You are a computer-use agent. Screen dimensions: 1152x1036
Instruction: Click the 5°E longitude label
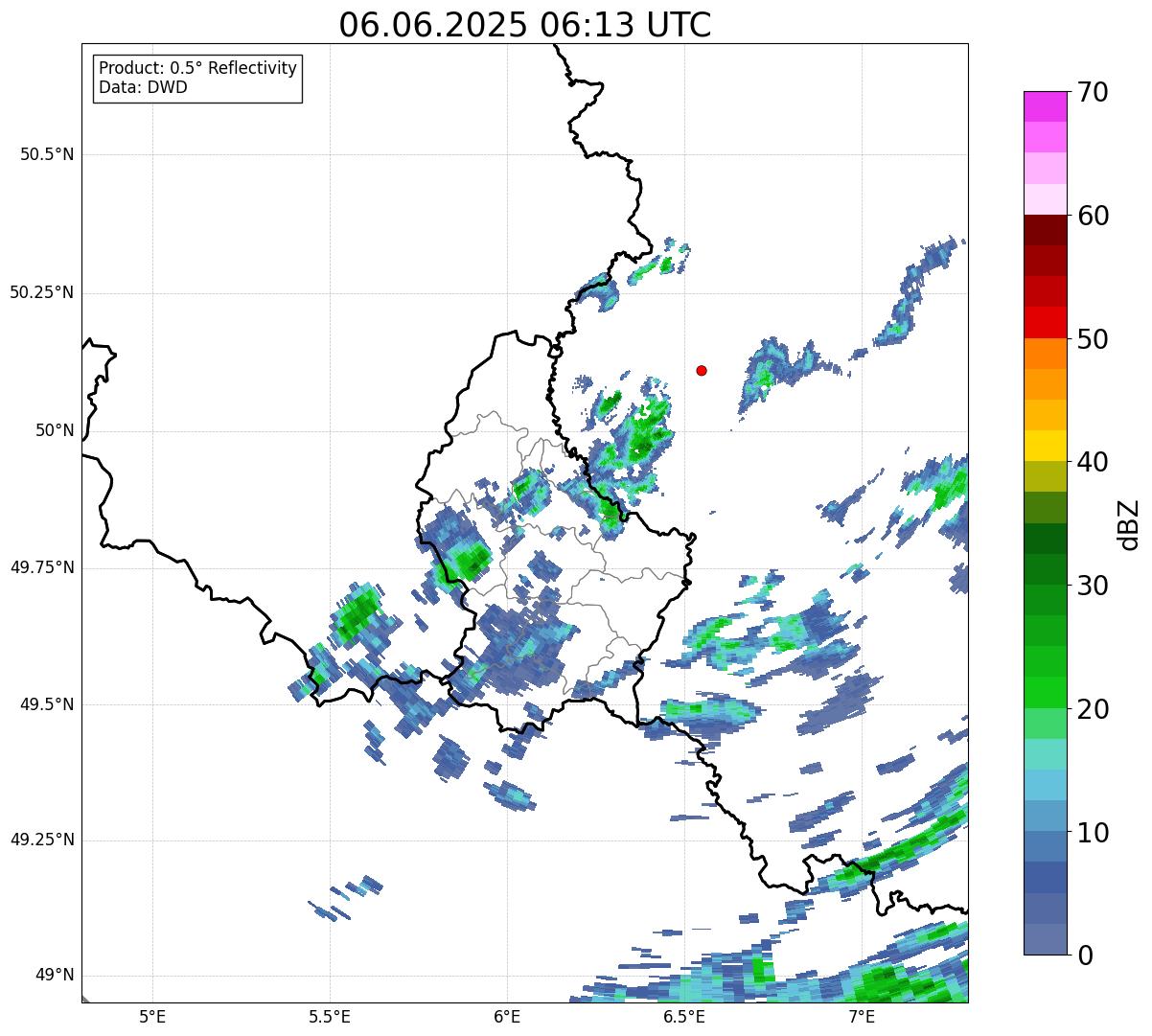click(x=152, y=1016)
